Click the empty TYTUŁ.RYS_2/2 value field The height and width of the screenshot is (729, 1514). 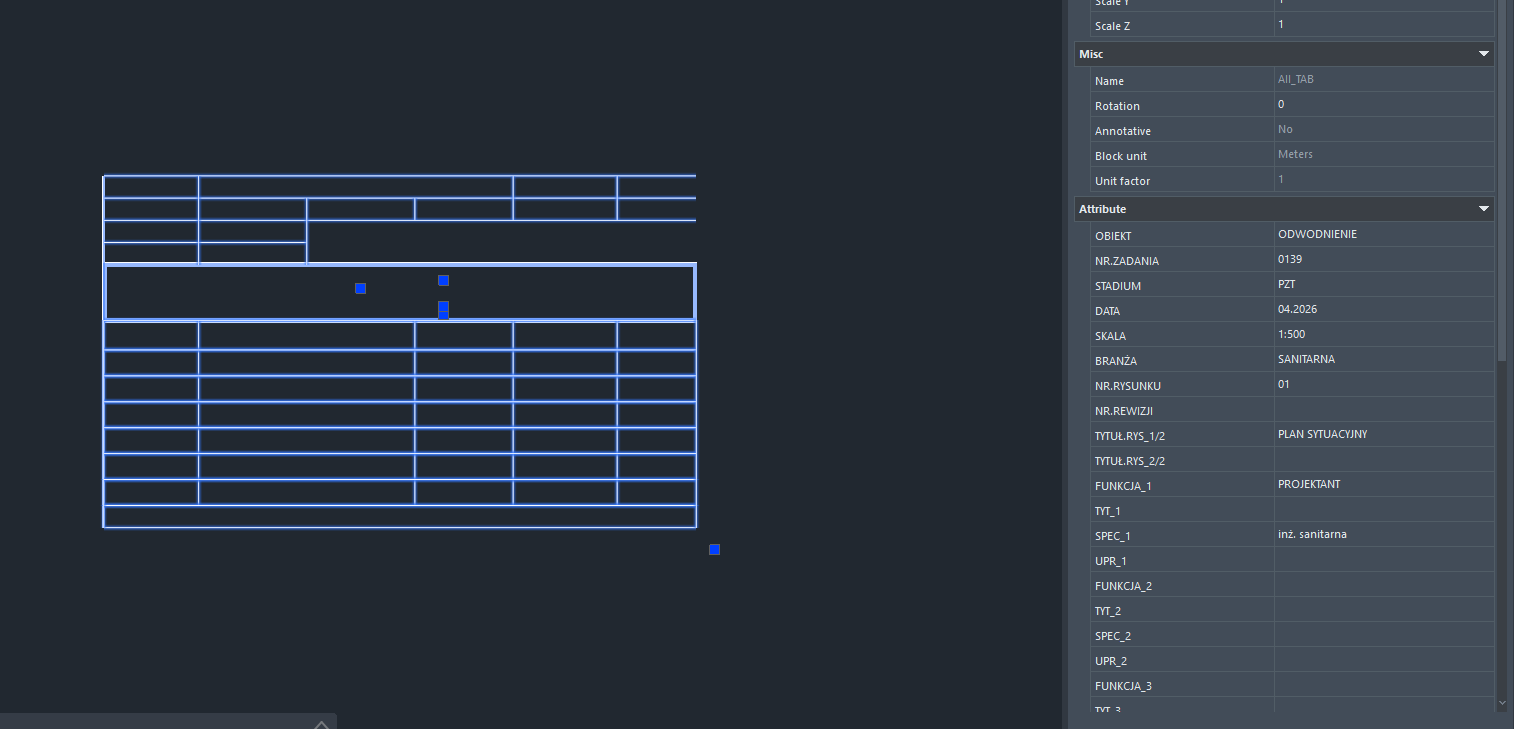click(x=1384, y=460)
